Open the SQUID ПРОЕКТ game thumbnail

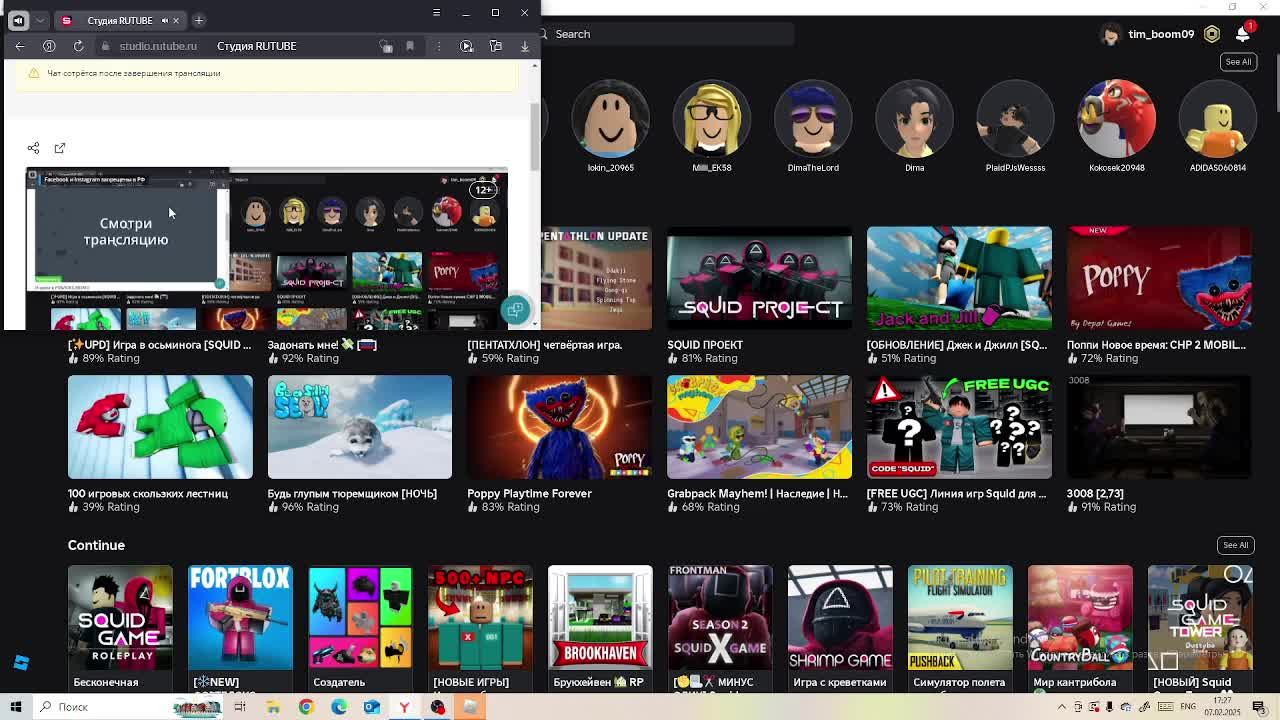coord(759,278)
